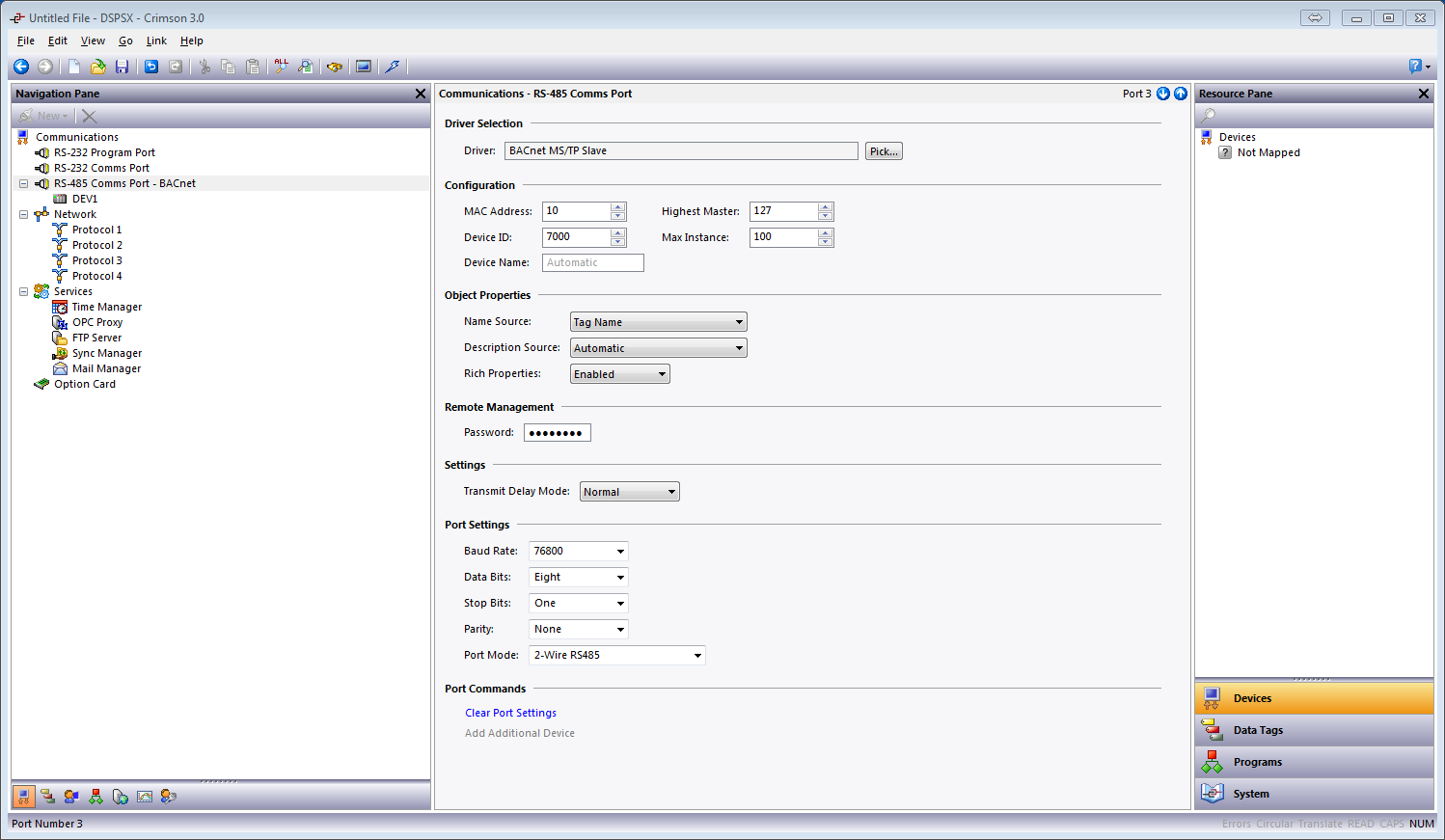Screen dimensions: 1445x840
Task: Open the Parity dropdown
Action: (579, 629)
